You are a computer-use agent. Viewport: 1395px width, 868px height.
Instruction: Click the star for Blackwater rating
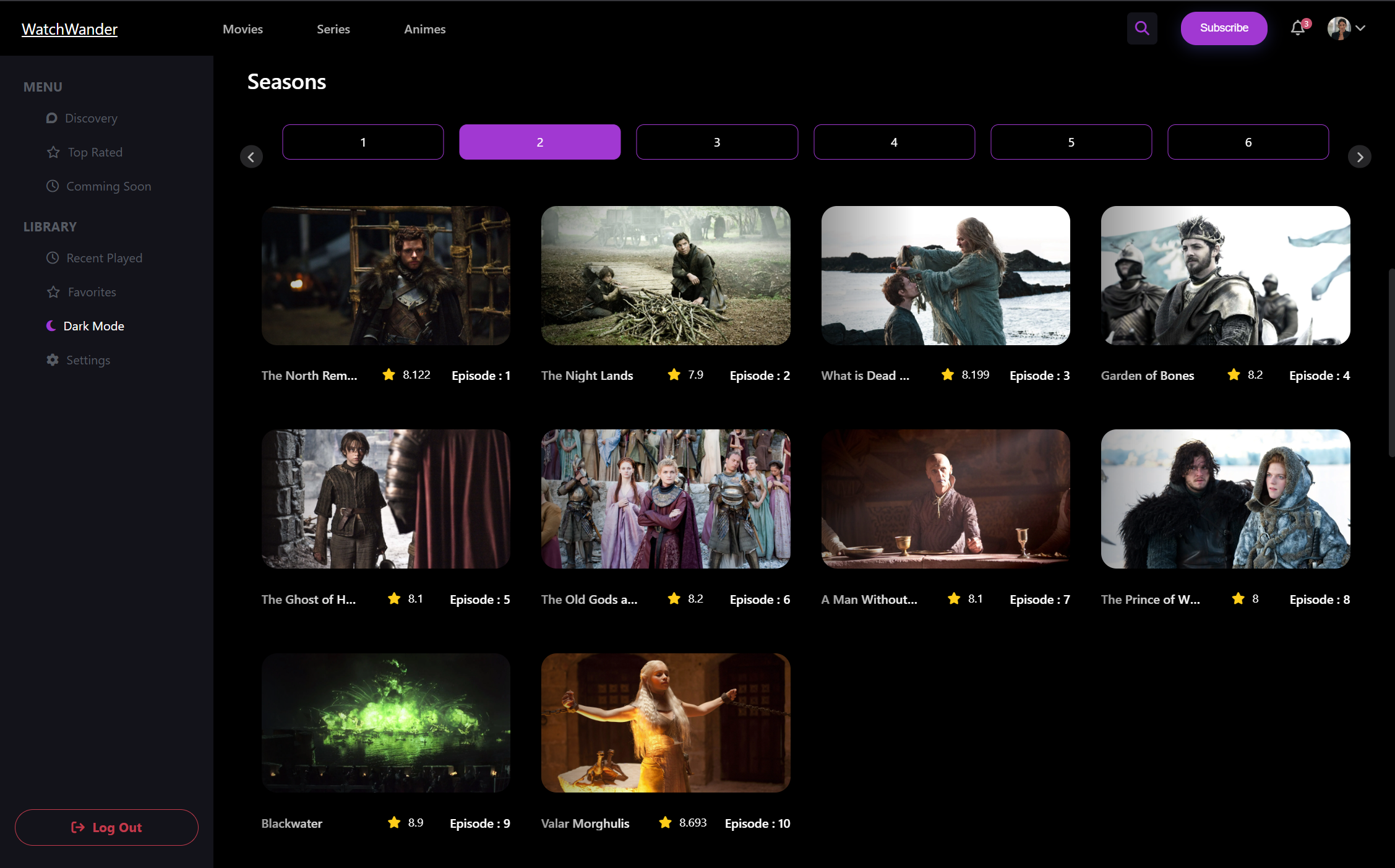(x=394, y=823)
